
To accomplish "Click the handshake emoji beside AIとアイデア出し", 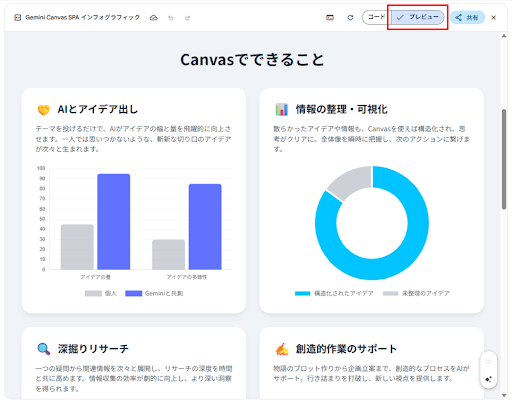I will coord(44,109).
